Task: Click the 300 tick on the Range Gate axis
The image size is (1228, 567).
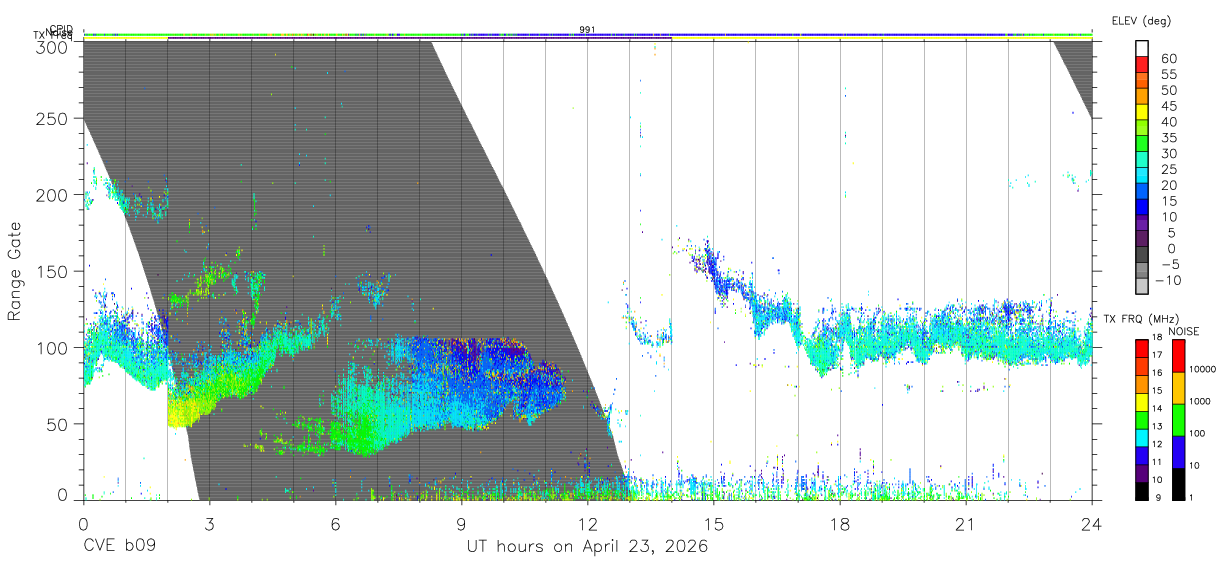Action: pyautogui.click(x=54, y=46)
